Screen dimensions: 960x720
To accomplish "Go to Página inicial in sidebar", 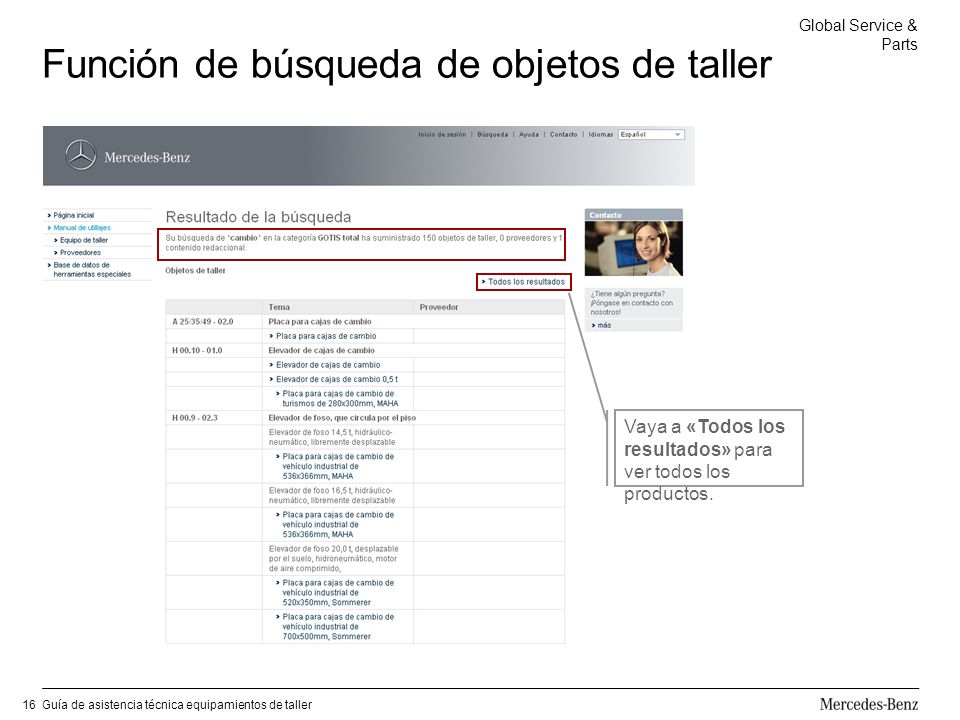I will tap(73, 216).
